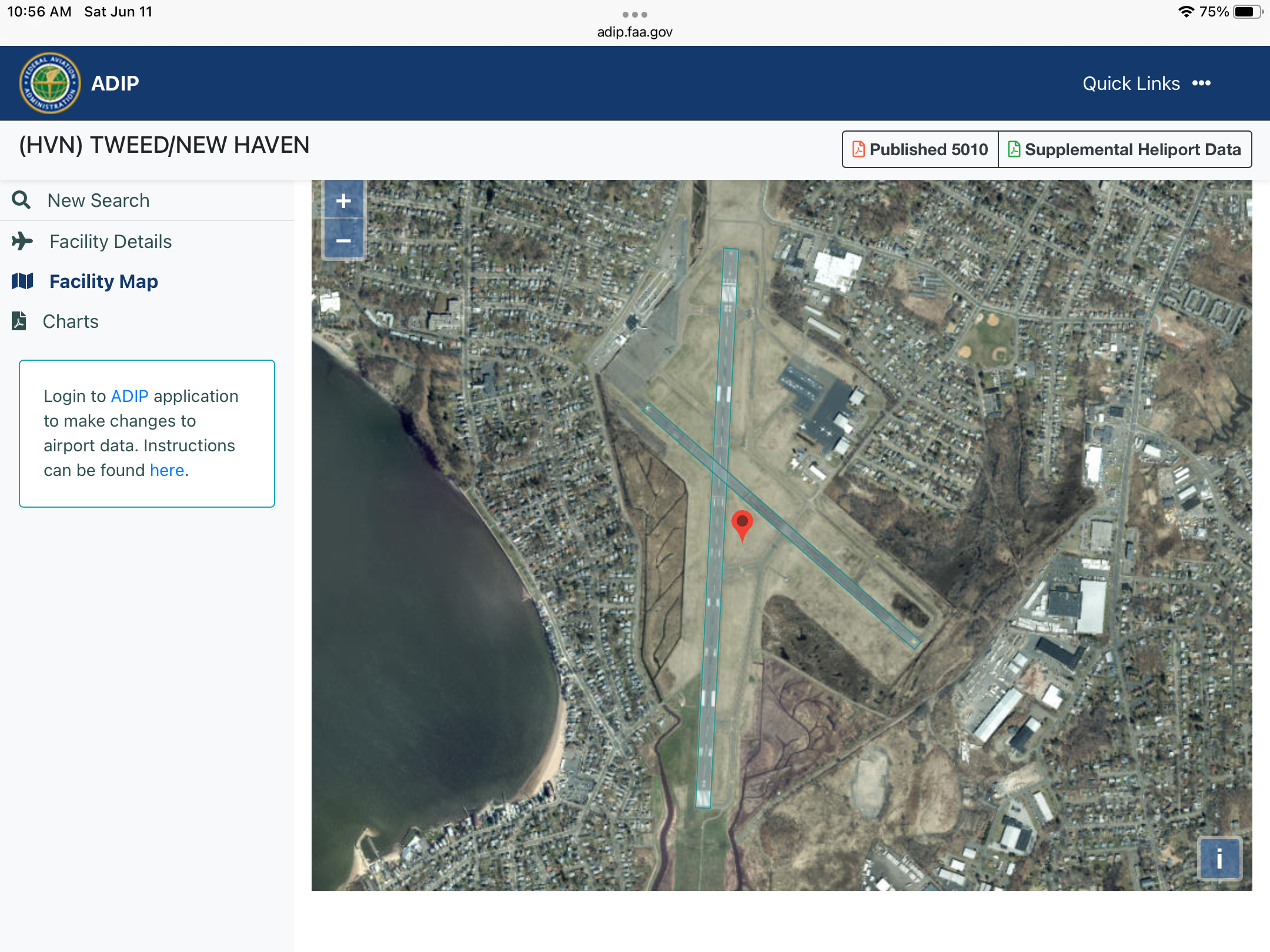
Task: Click the ADIP header title
Action: (x=115, y=83)
